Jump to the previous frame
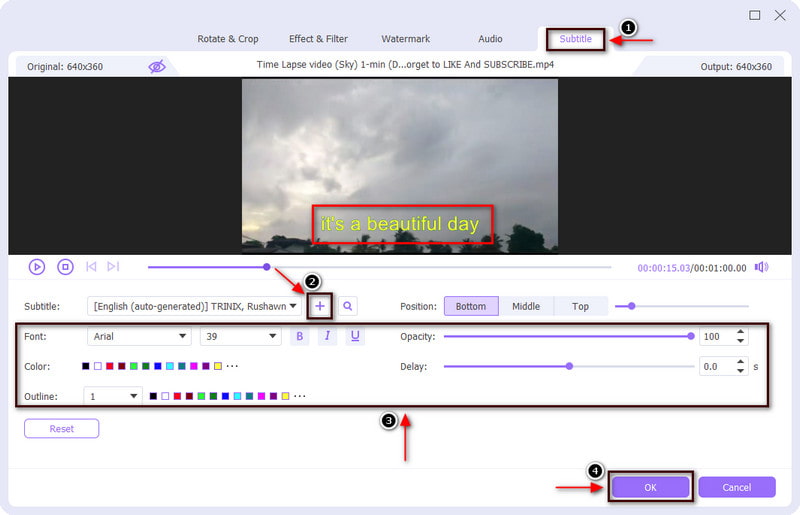 coord(91,266)
